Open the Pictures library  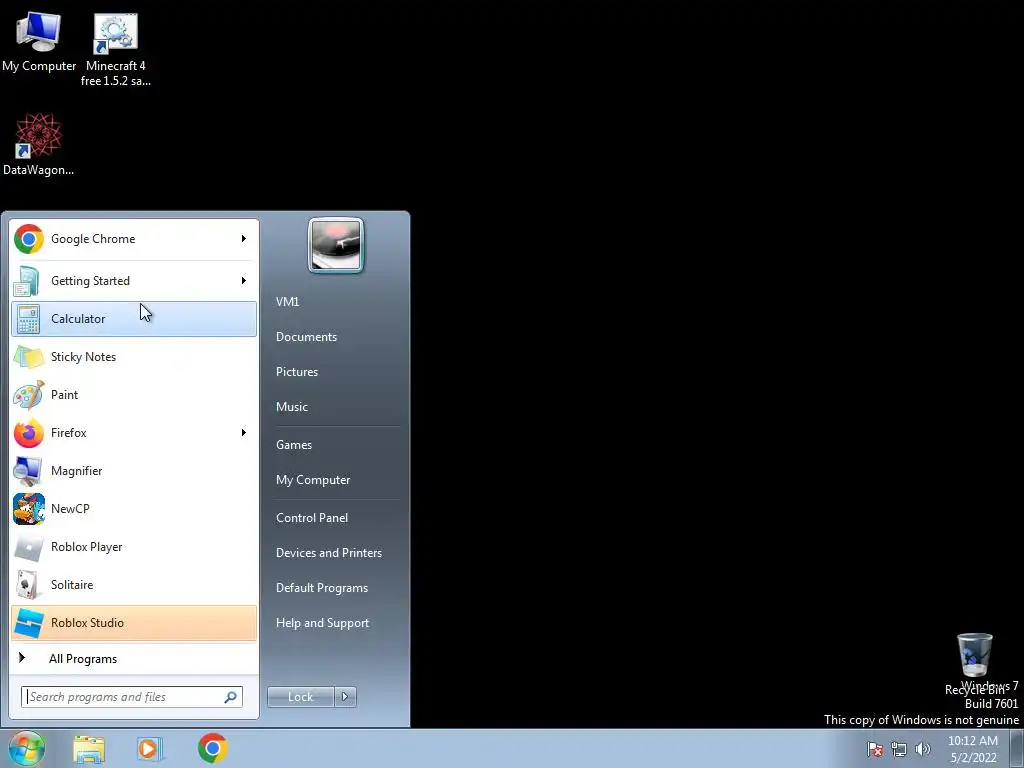(x=296, y=372)
